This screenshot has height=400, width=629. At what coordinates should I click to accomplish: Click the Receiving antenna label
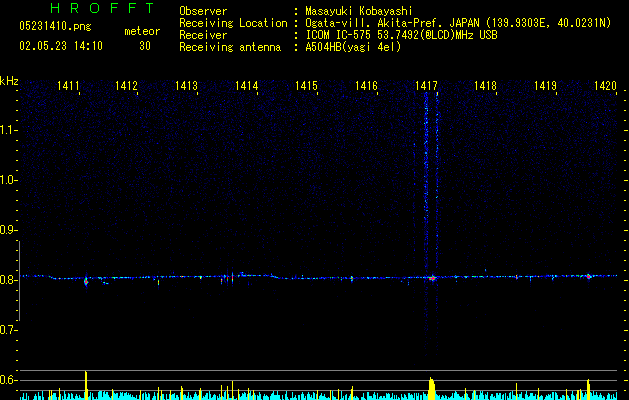(x=230, y=47)
